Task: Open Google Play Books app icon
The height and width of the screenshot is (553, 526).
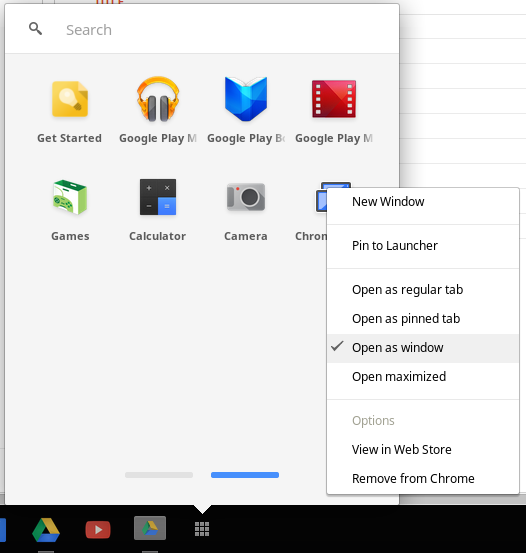Action: tap(246, 99)
